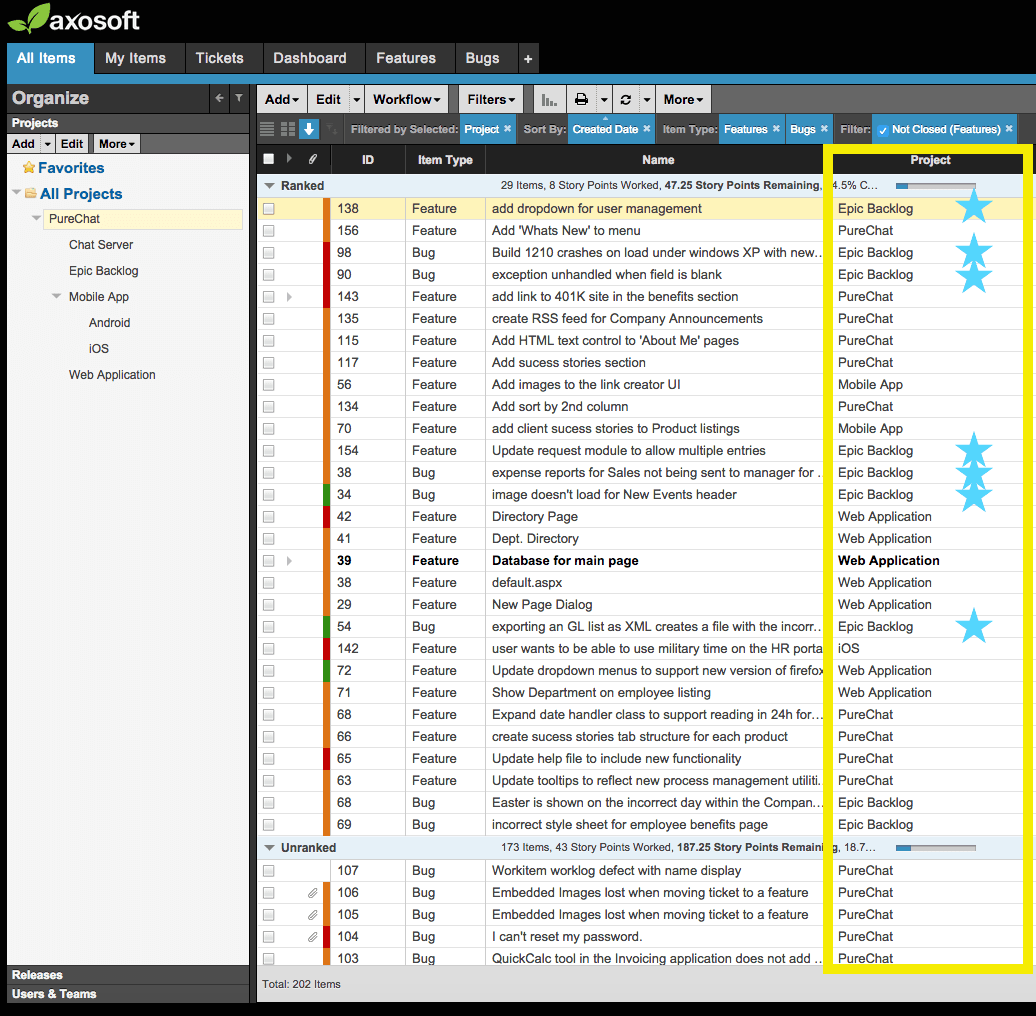The image size is (1036, 1016).
Task: Click the paperclip icon on item 105
Action: coord(313,915)
